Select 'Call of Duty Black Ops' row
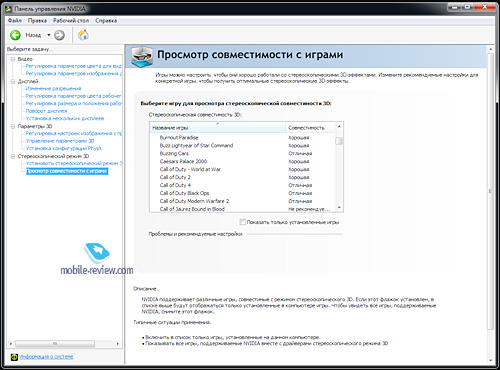Screen dimensions: 500x370 [243, 193]
